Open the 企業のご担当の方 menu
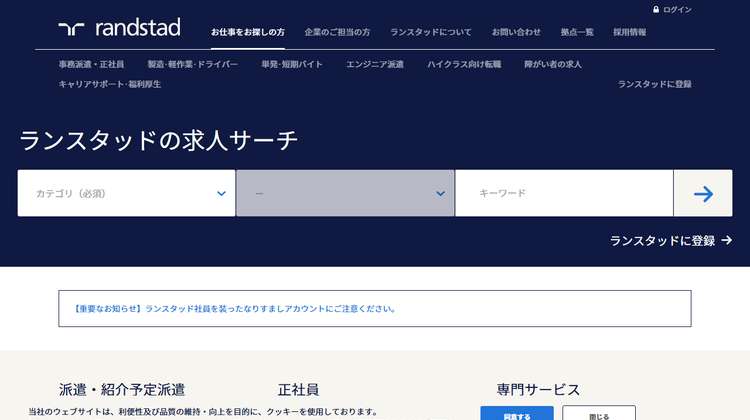 [337, 32]
